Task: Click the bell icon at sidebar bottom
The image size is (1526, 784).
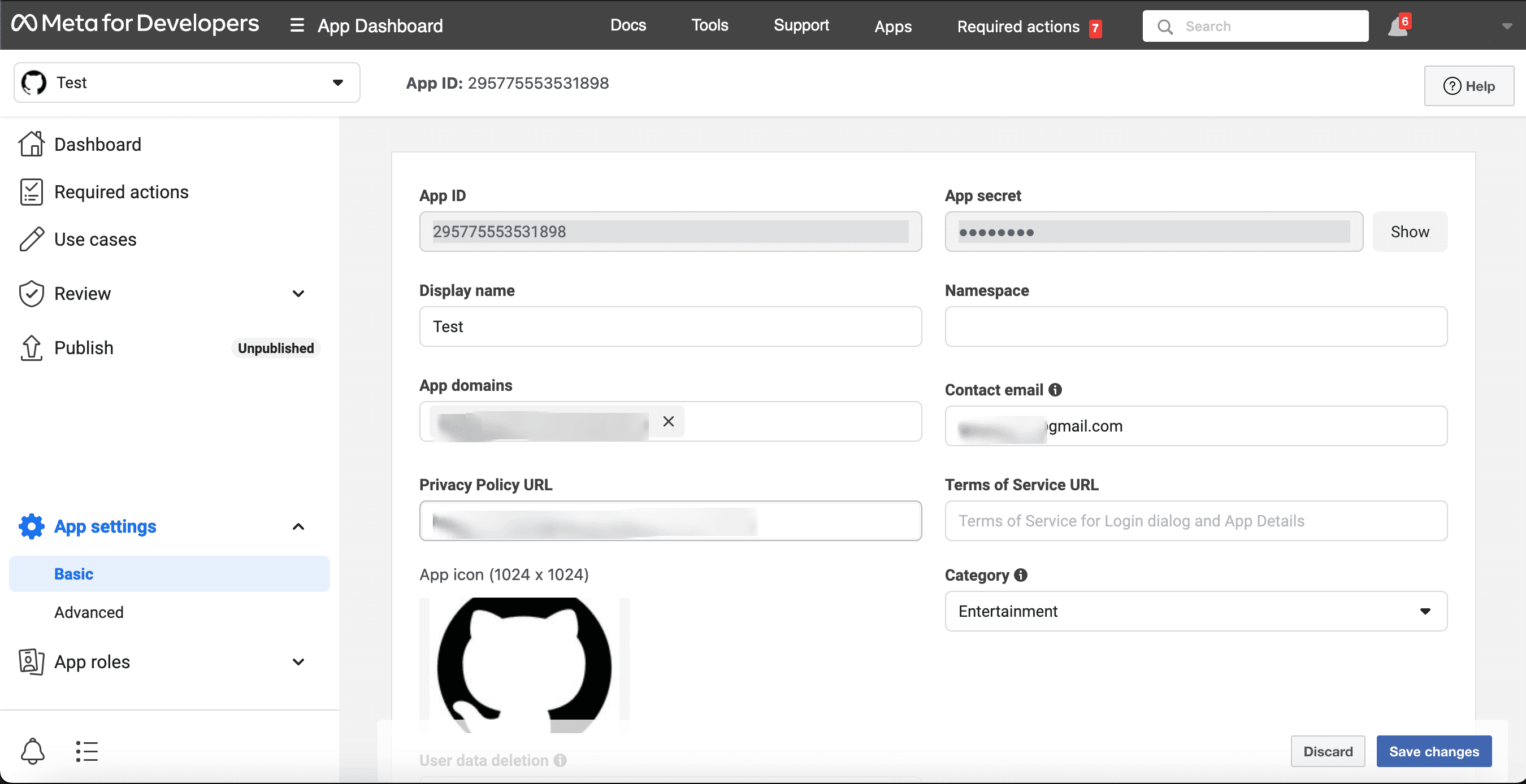Action: pyautogui.click(x=33, y=751)
